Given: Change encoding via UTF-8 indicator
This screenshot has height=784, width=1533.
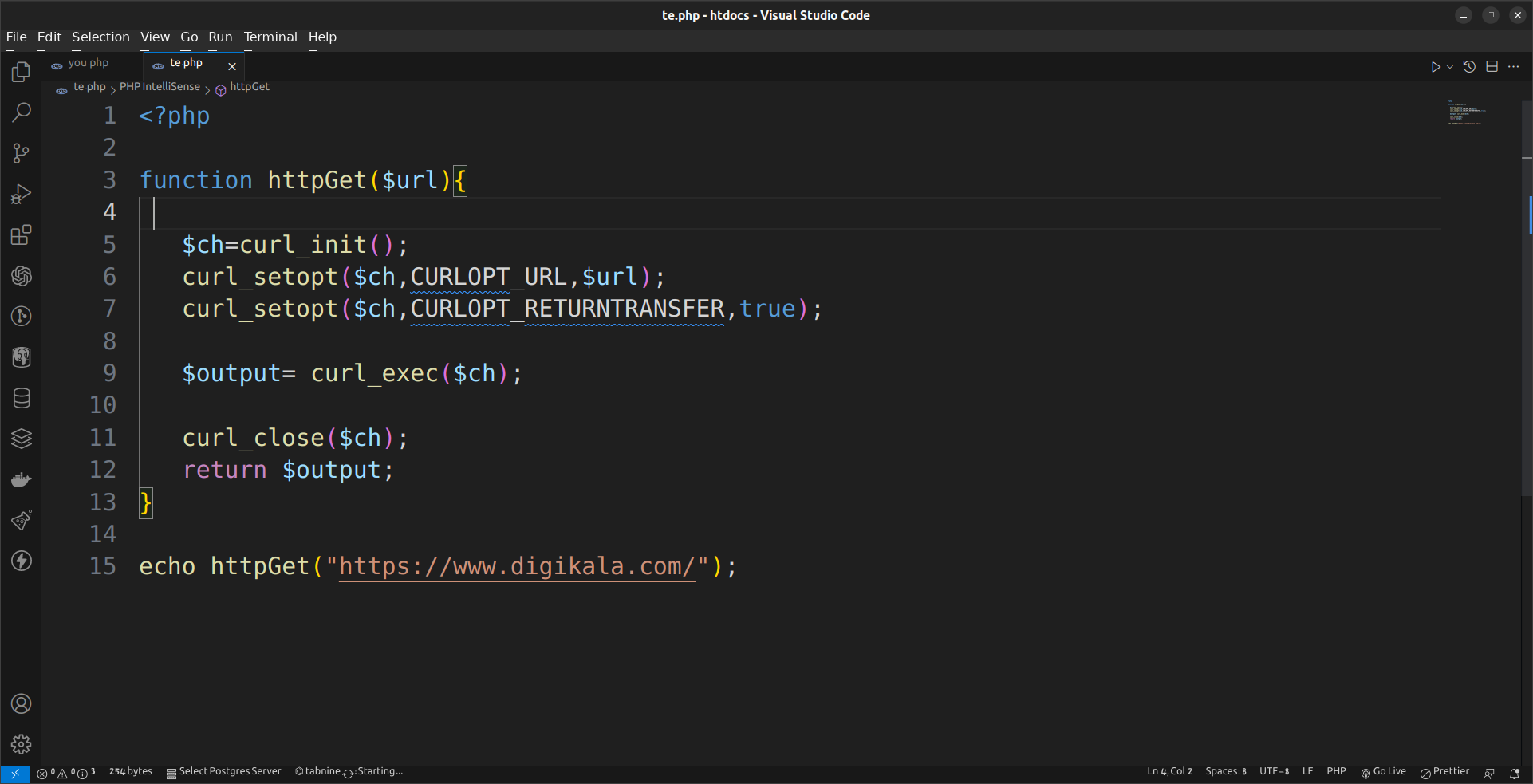Looking at the screenshot, I should [x=1275, y=772].
